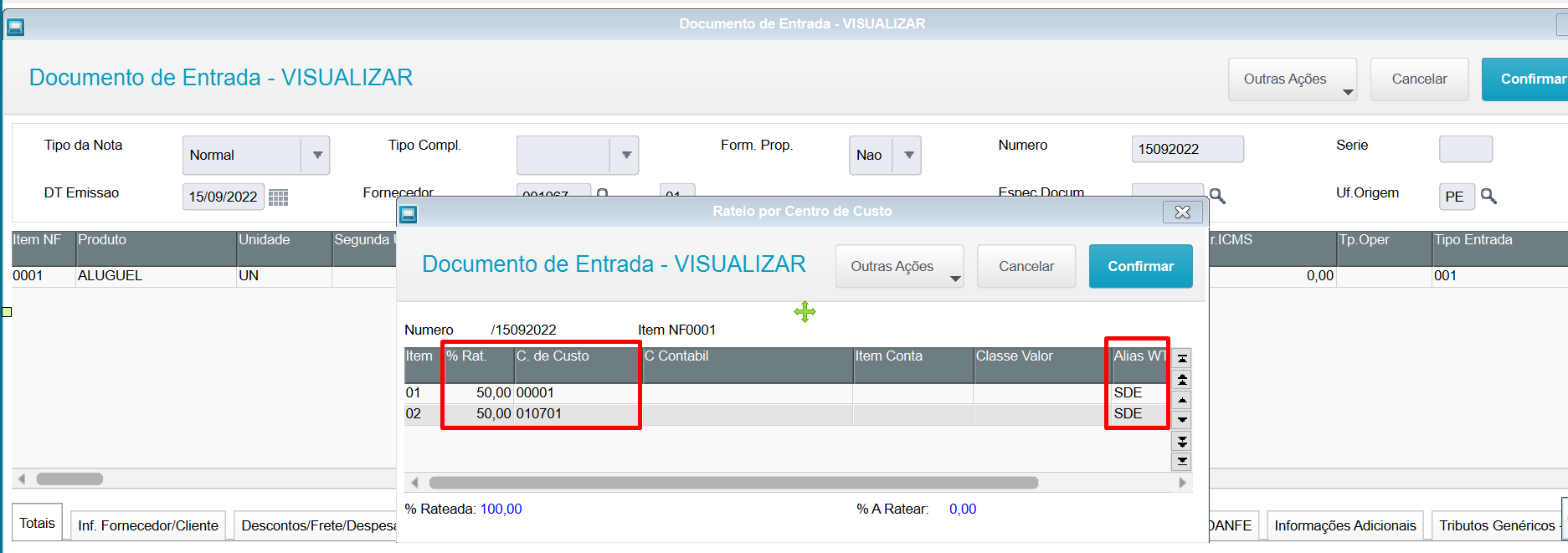The height and width of the screenshot is (553, 1568).
Task: Click the Unidade column header
Action: (285, 248)
